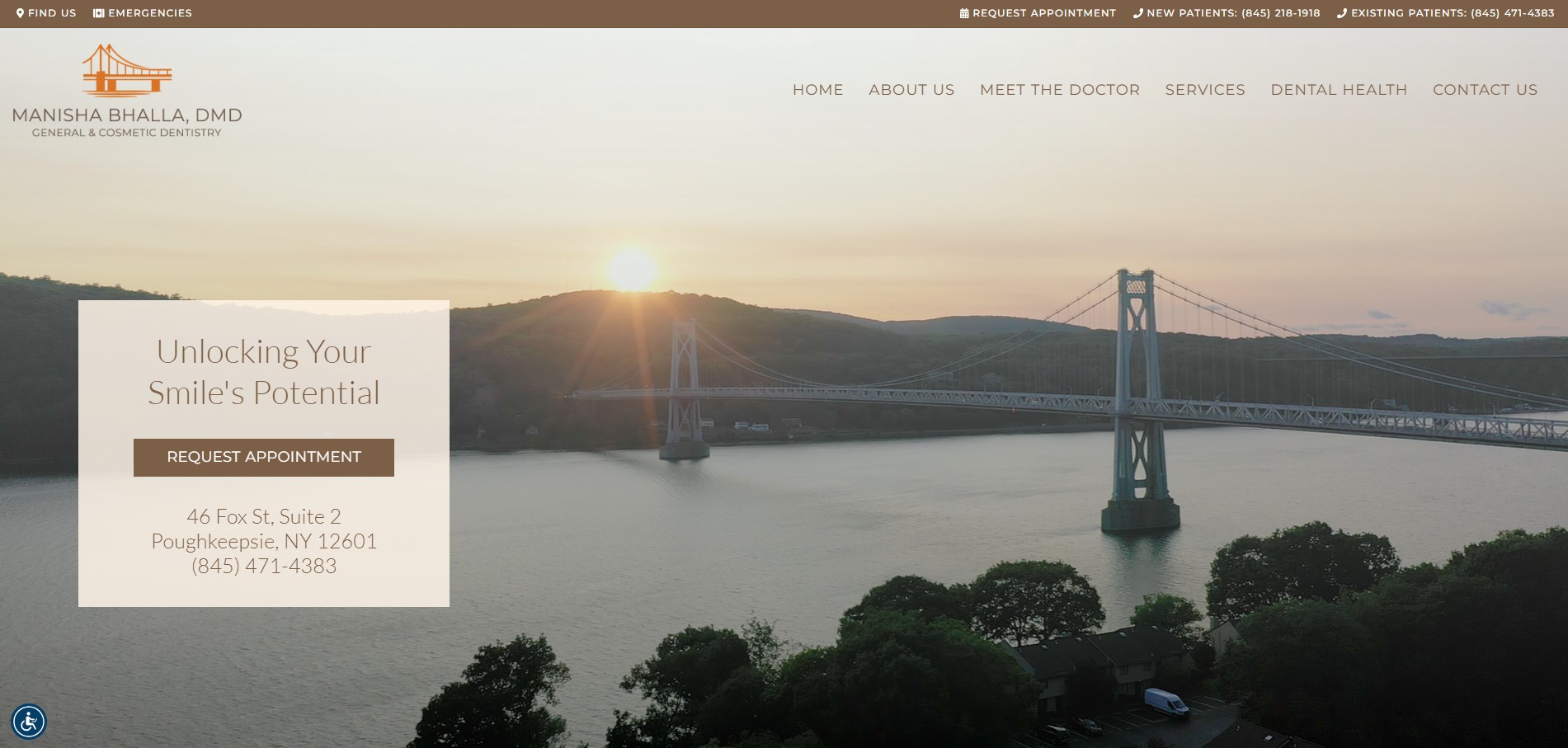Click the (845) 218-1918 new patients number
The width and height of the screenshot is (1568, 748).
click(x=1280, y=13)
